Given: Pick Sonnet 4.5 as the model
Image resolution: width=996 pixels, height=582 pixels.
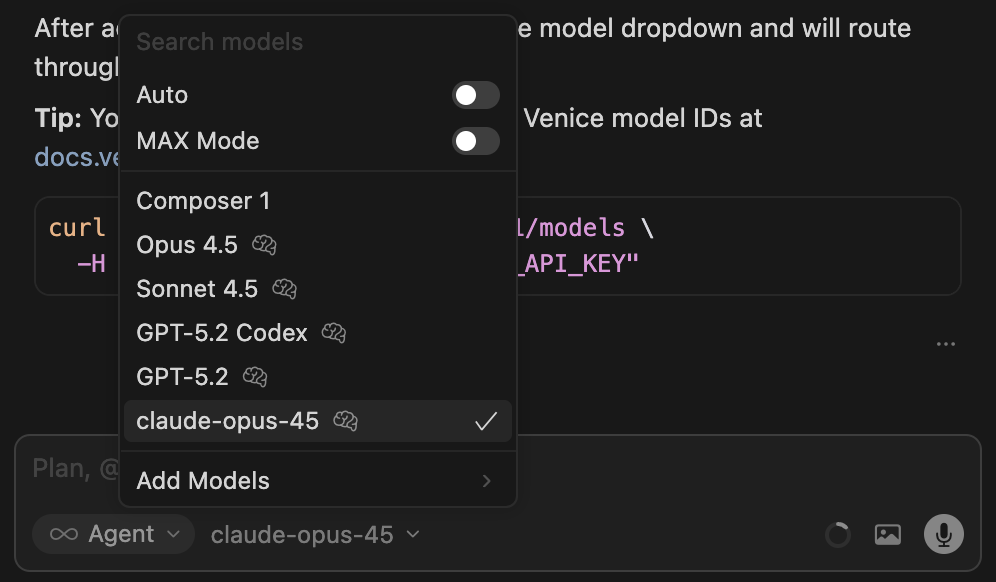Looking at the screenshot, I should [x=197, y=289].
